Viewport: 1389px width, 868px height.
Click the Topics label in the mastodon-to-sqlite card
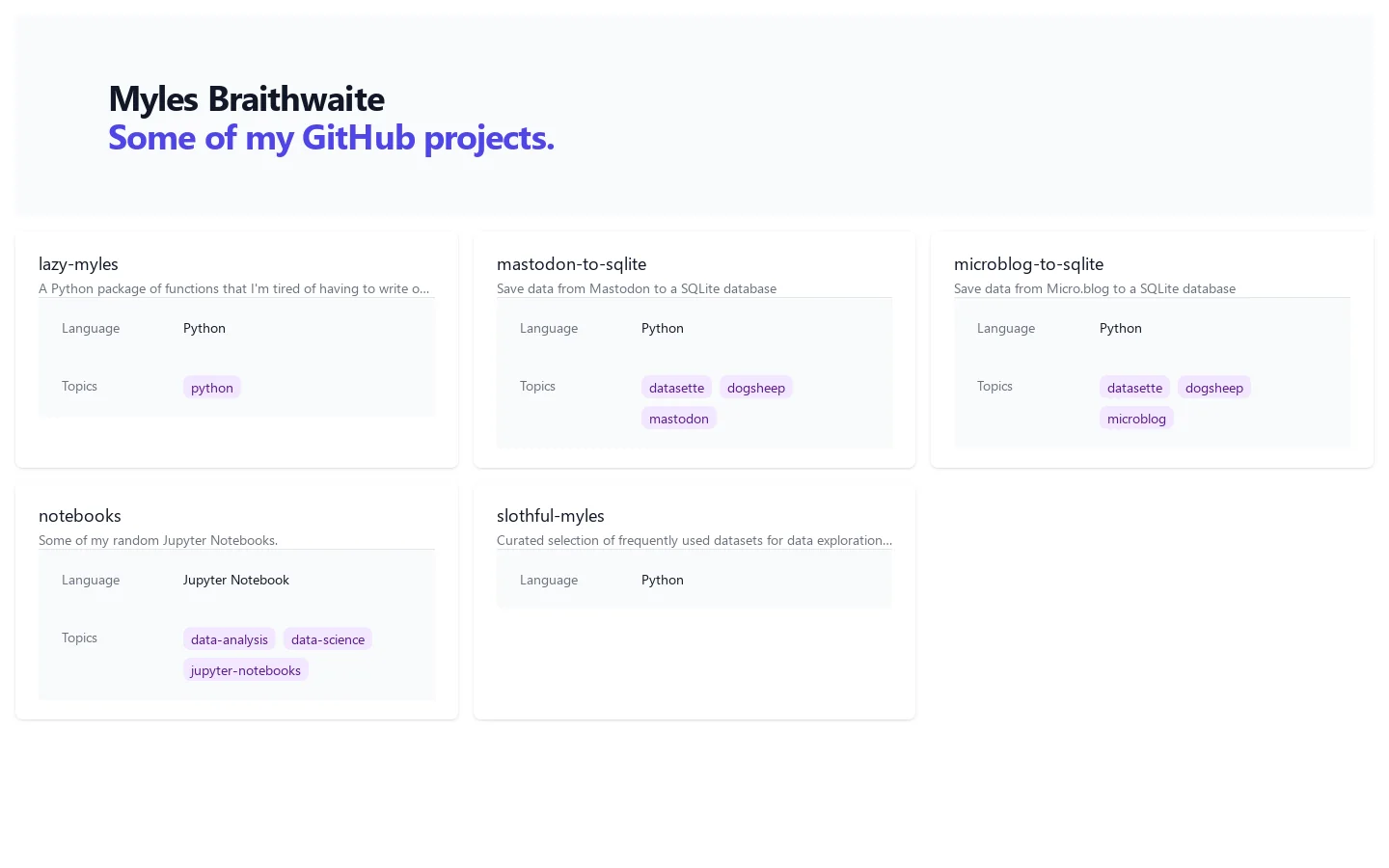537,386
